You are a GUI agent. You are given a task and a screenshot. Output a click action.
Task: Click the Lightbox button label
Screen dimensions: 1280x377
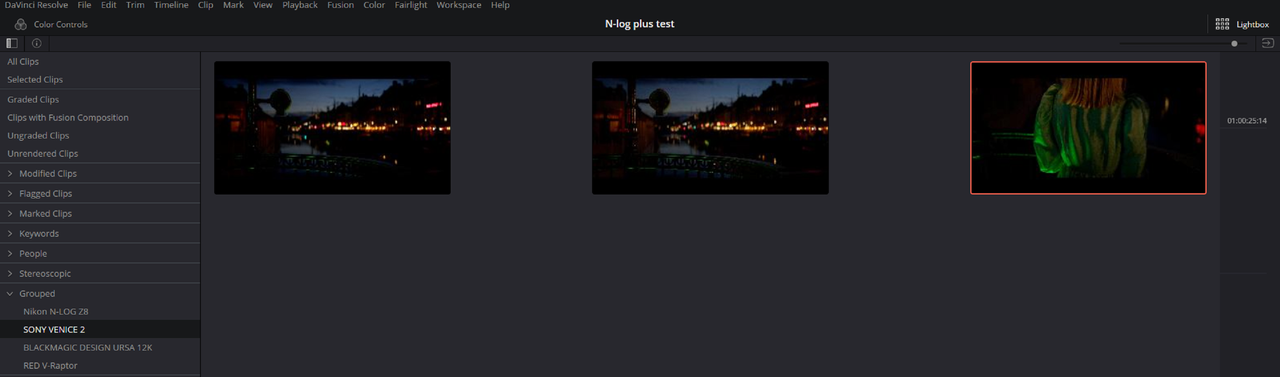(1252, 24)
